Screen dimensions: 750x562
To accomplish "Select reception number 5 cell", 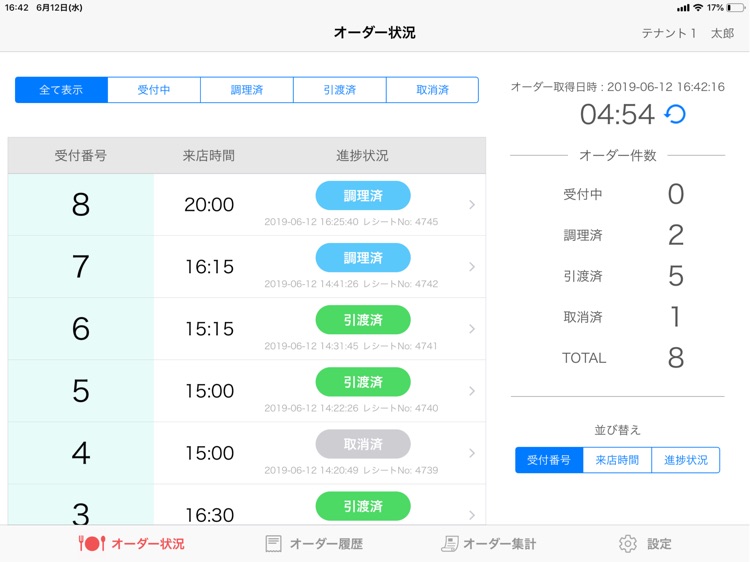I will (81, 391).
